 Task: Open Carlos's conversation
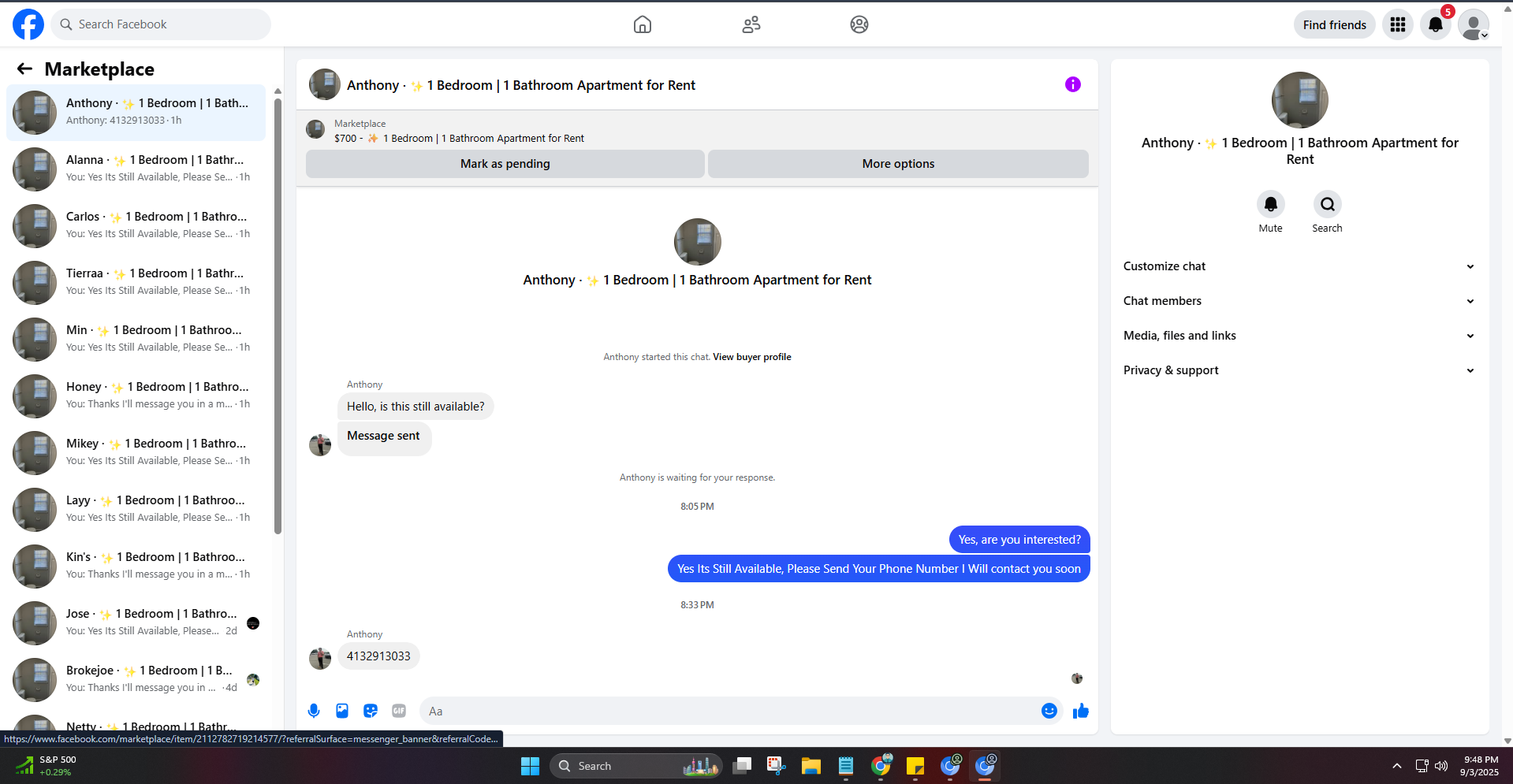tap(136, 226)
